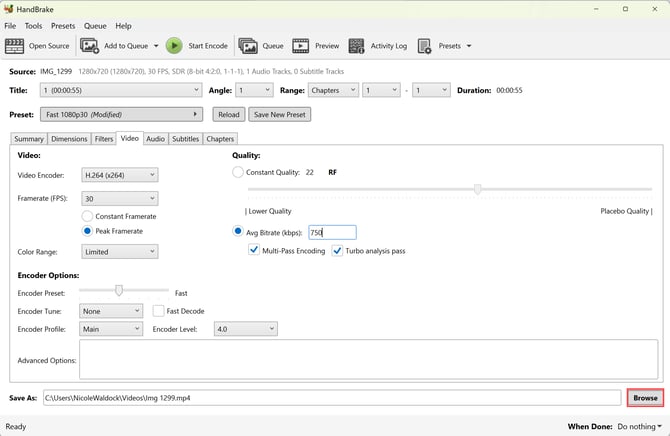
Task: Open the Queue menu in menu bar
Action: (95, 26)
